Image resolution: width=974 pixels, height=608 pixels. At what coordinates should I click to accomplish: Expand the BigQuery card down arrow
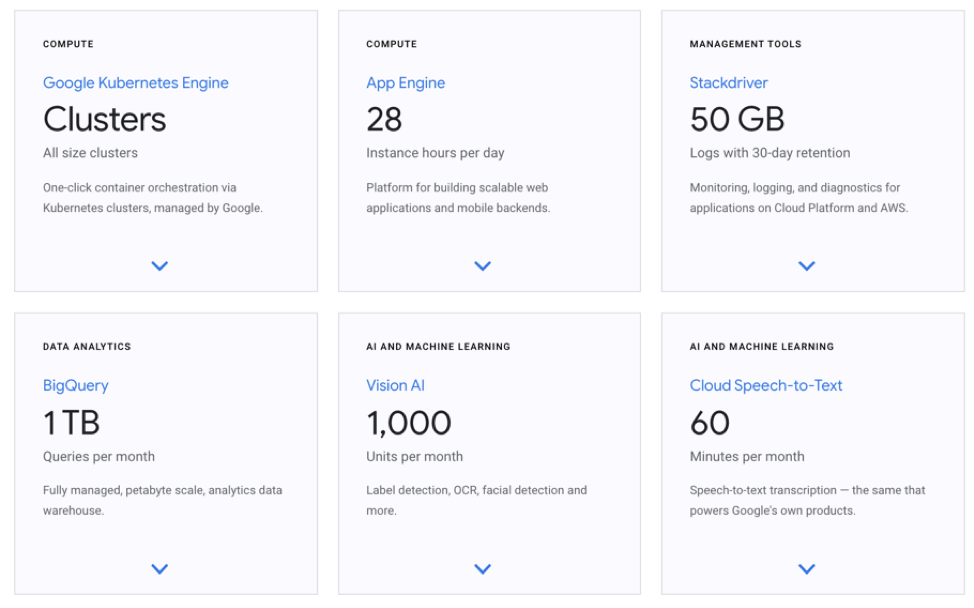tap(159, 569)
